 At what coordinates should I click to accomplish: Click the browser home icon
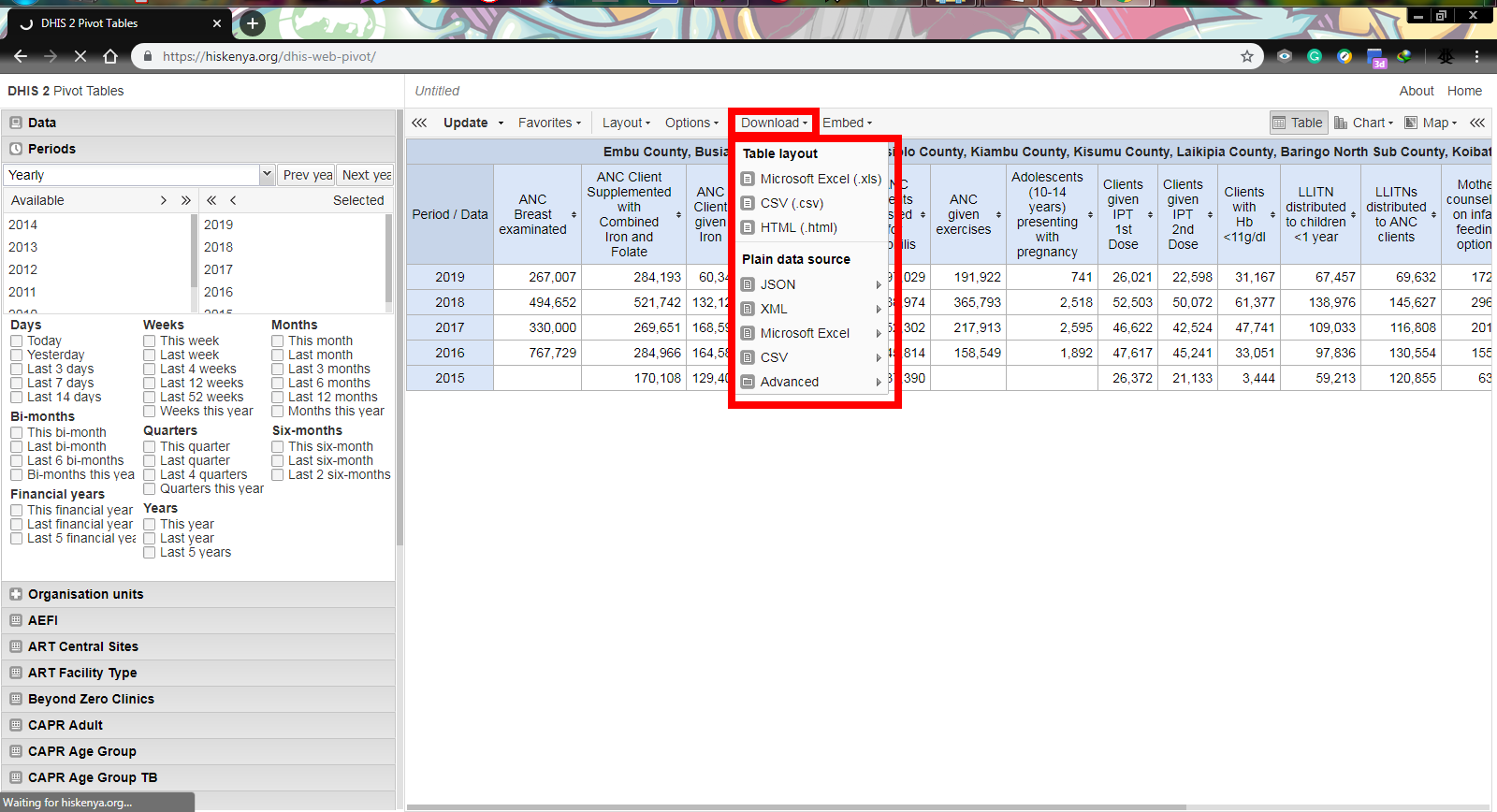tap(110, 56)
